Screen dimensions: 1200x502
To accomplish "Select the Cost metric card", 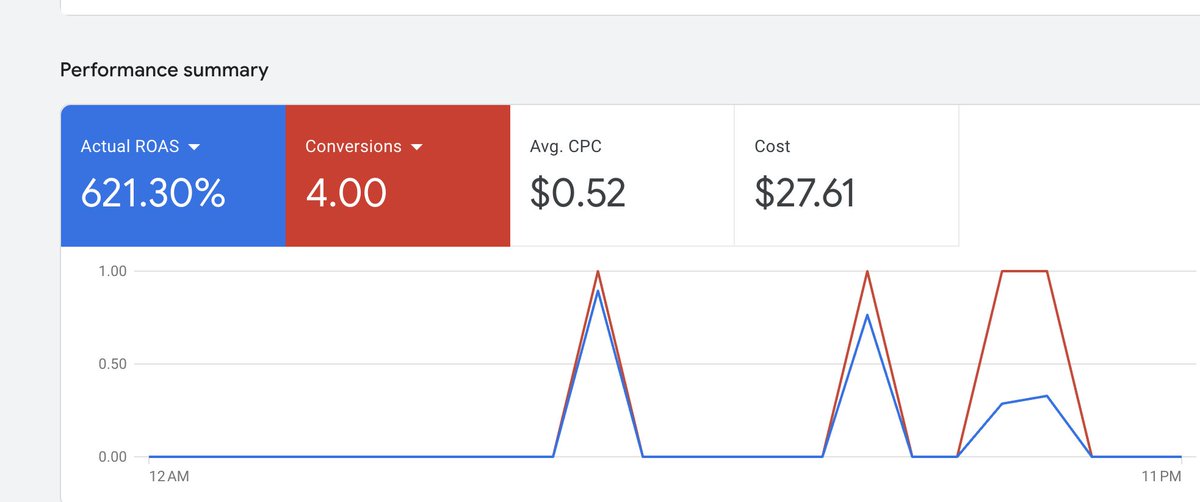I will coord(846,175).
